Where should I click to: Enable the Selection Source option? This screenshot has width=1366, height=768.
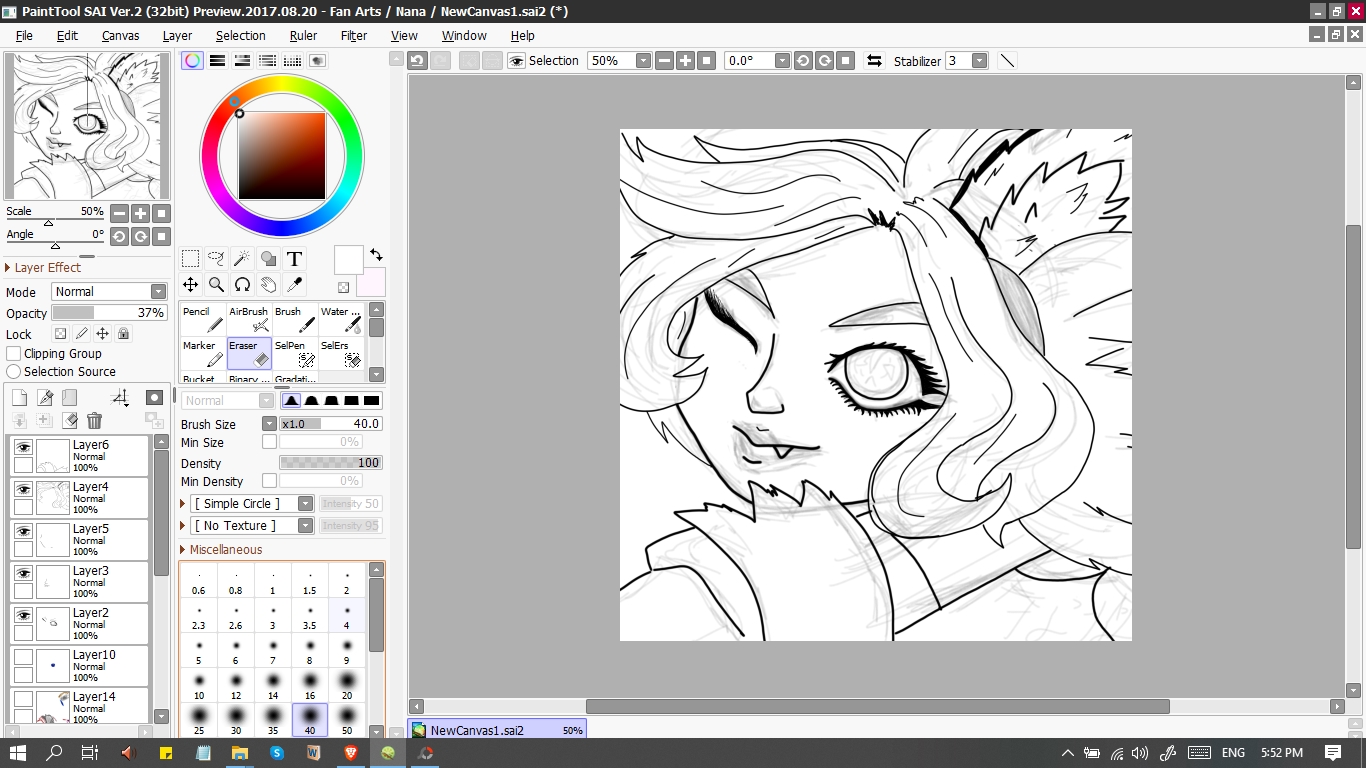click(x=14, y=371)
